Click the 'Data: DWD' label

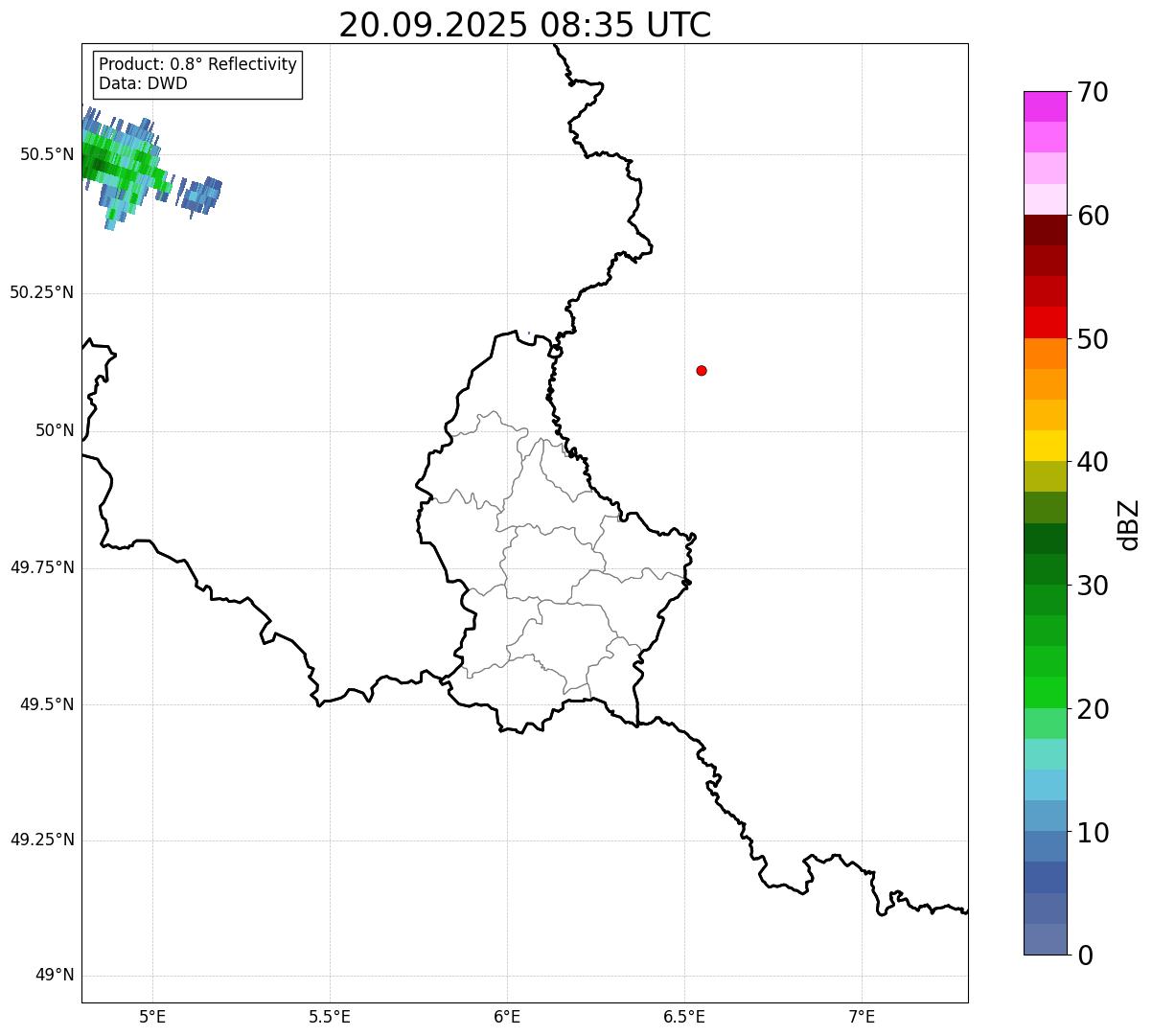click(x=143, y=83)
